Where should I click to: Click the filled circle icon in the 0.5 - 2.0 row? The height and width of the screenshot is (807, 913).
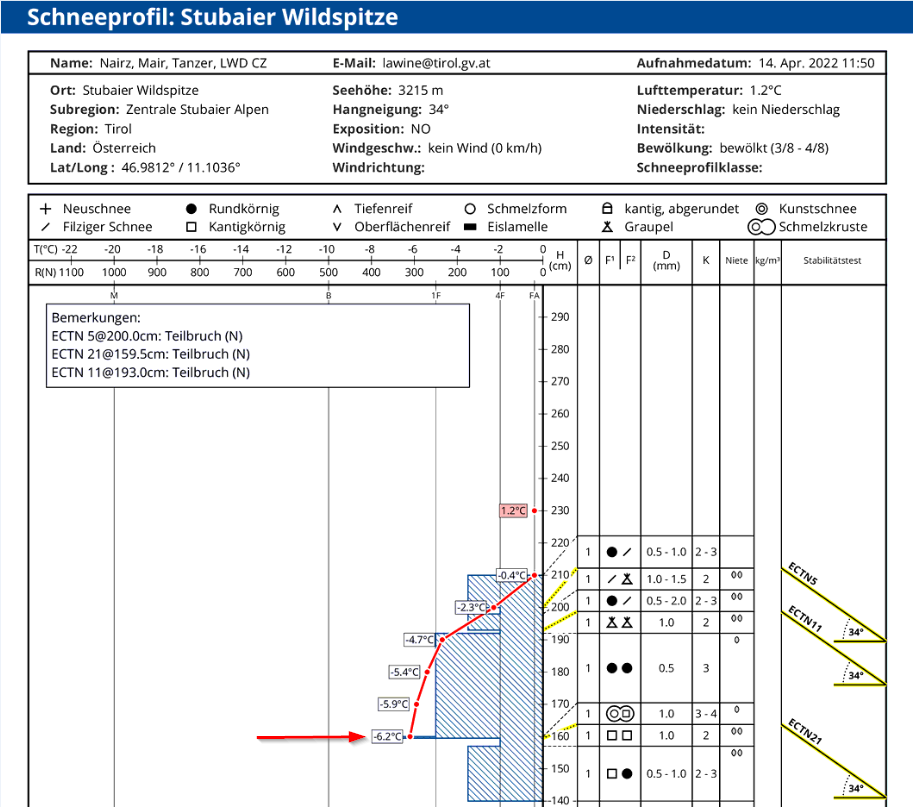(x=611, y=600)
